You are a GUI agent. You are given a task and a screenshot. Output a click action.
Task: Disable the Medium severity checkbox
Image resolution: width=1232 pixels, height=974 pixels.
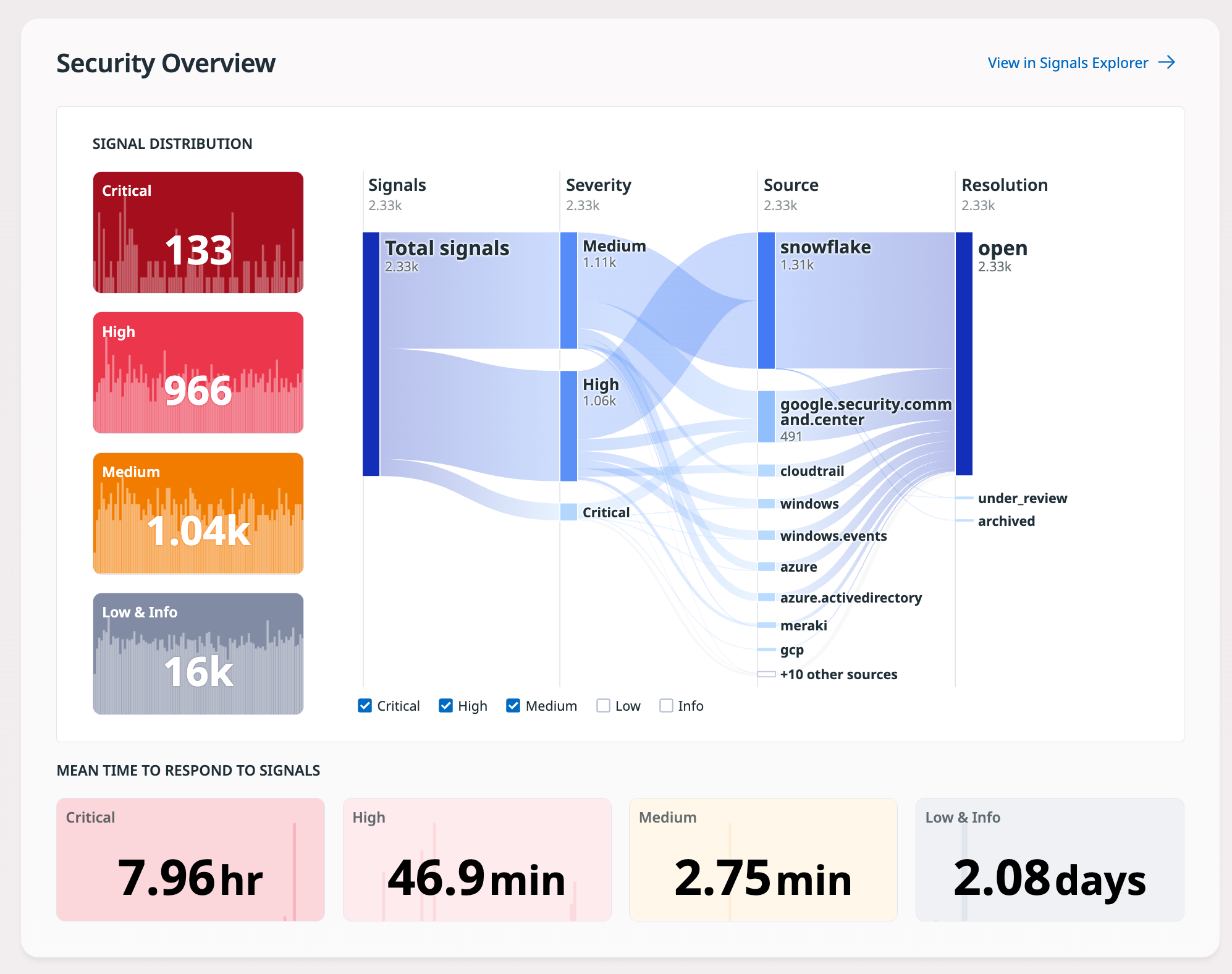tap(513, 706)
